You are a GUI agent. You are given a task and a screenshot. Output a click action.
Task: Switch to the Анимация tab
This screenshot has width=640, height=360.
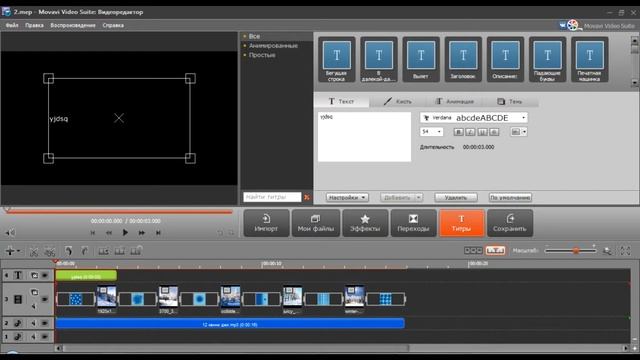click(x=454, y=101)
